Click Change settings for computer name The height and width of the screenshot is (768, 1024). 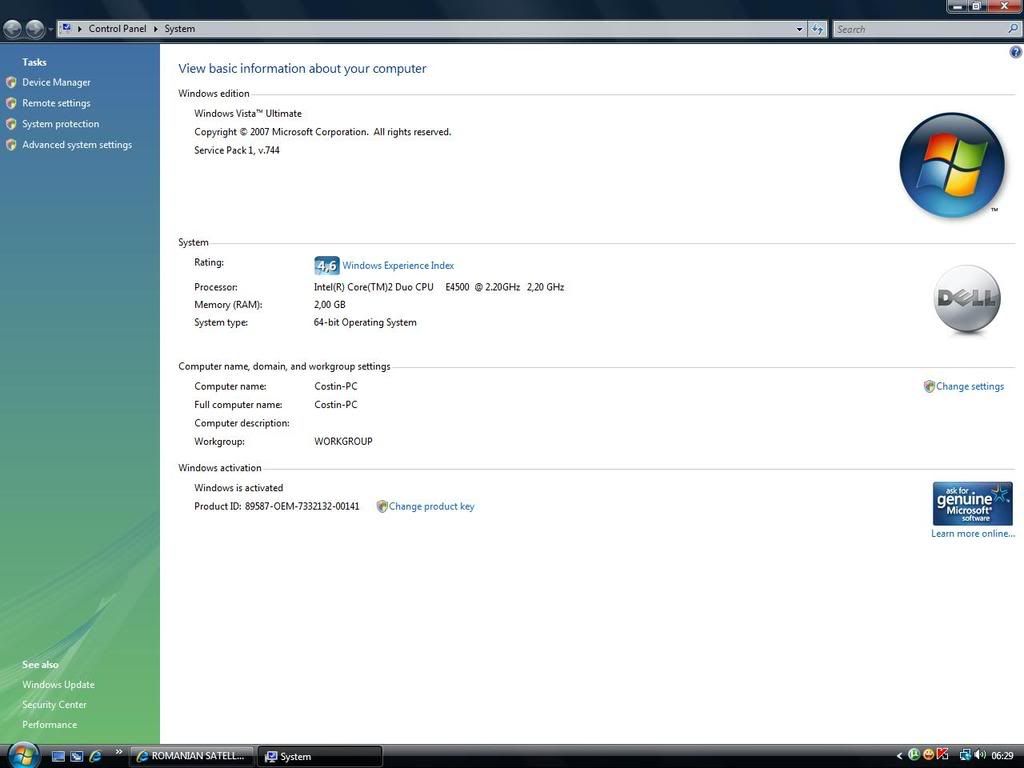(x=969, y=387)
